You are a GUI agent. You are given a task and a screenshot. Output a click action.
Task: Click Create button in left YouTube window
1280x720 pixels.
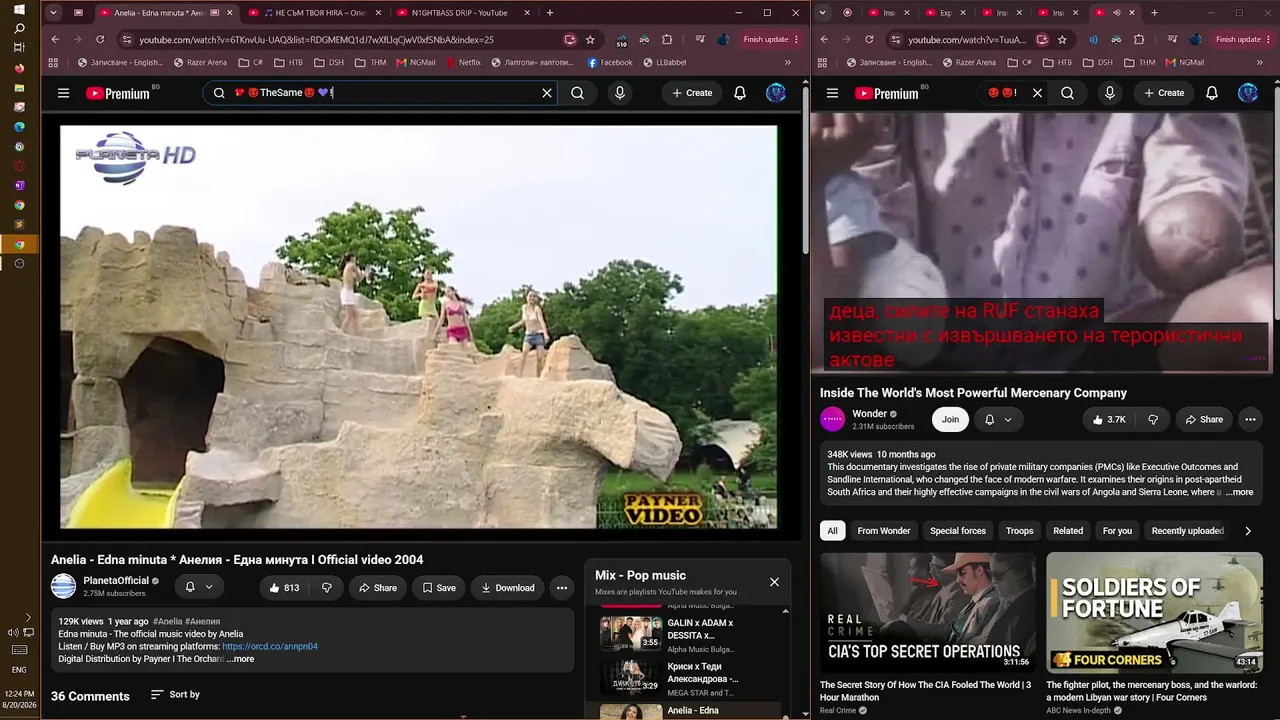692,93
